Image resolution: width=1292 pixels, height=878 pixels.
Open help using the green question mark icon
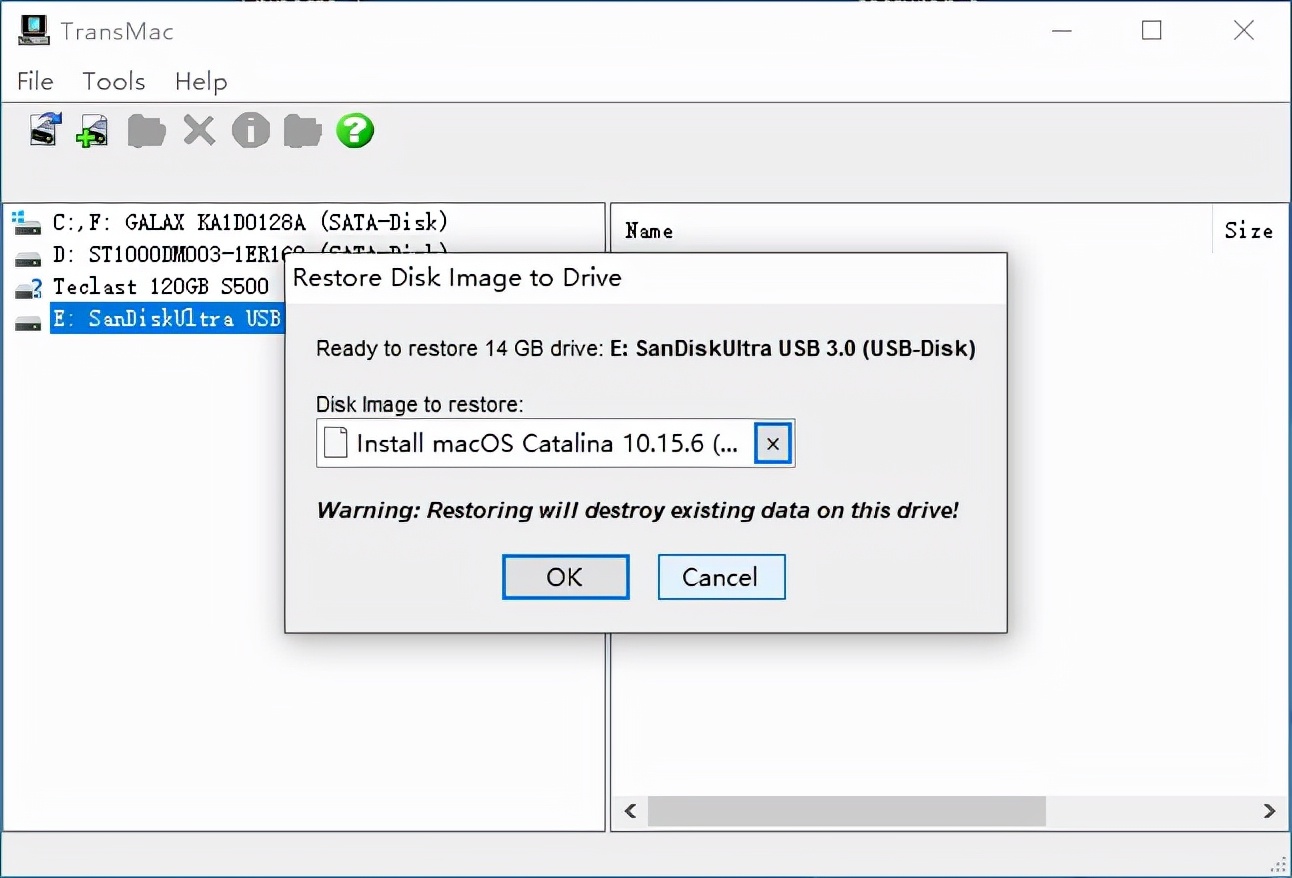pos(354,130)
